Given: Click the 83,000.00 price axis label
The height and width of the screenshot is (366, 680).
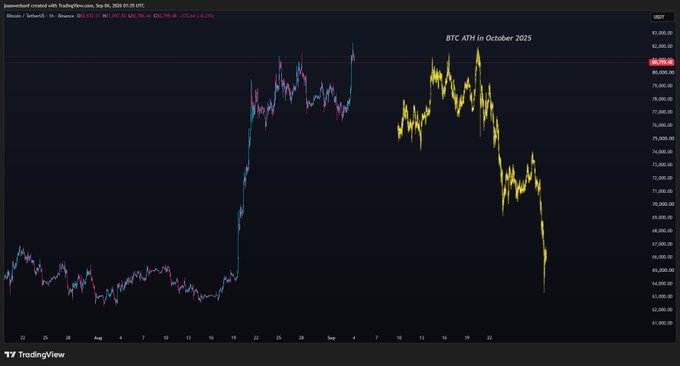Looking at the screenshot, I should 663,33.
